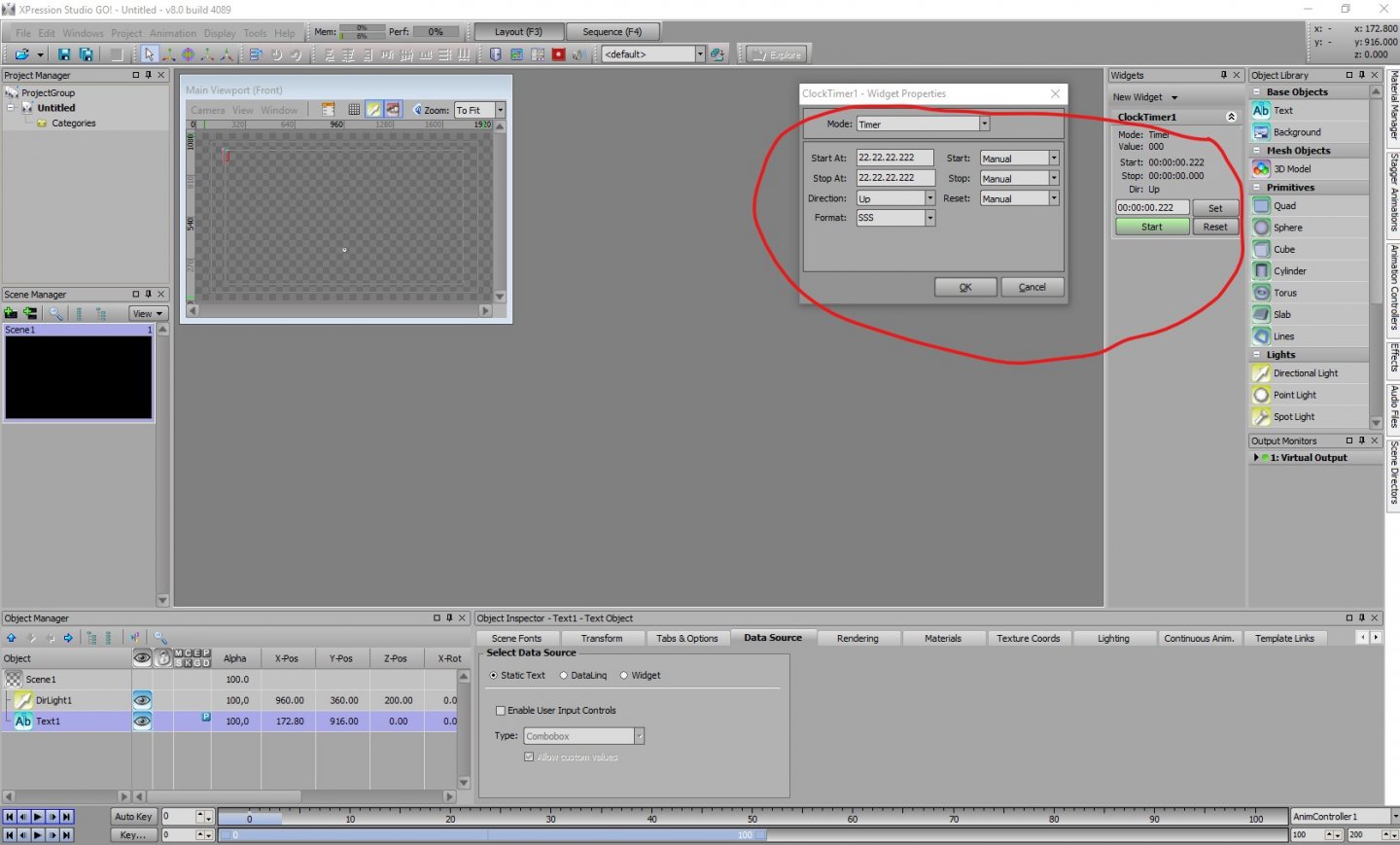Viewport: 1400px width, 845px height.
Task: Open the Stop trigger dropdown set to Manual
Action: click(1053, 178)
